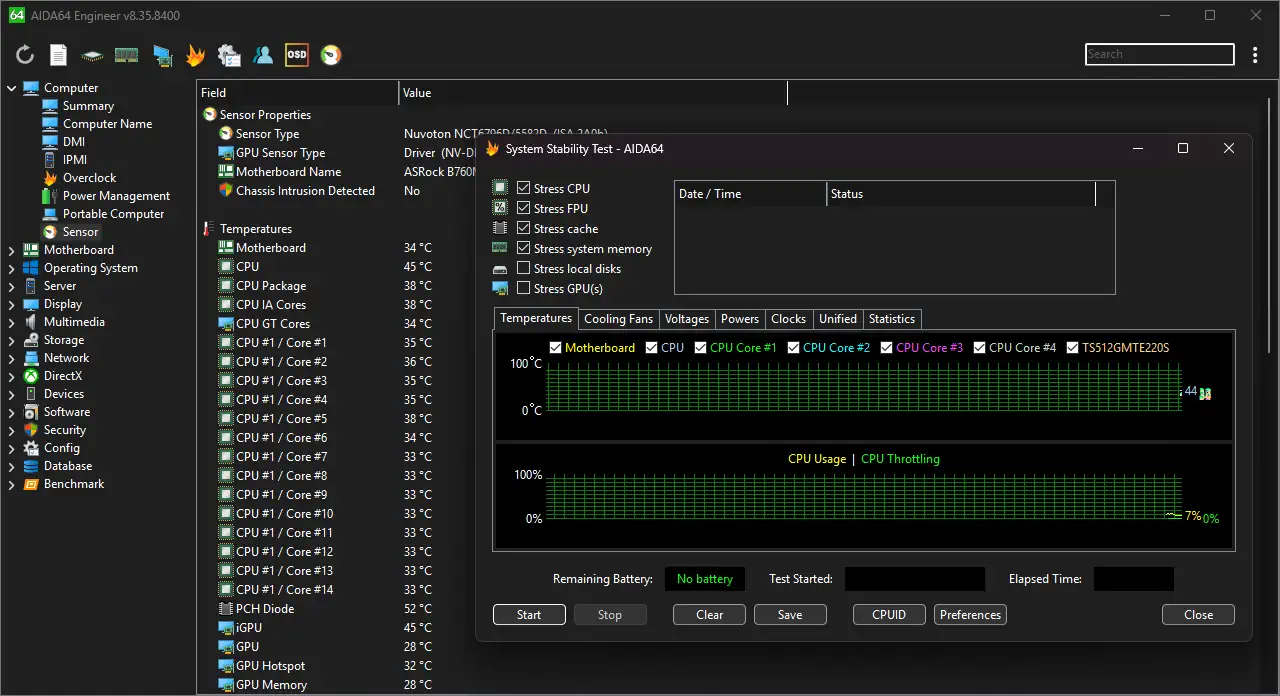The height and width of the screenshot is (696, 1280).
Task: Launch the System Stability Test flame icon
Action: (195, 55)
